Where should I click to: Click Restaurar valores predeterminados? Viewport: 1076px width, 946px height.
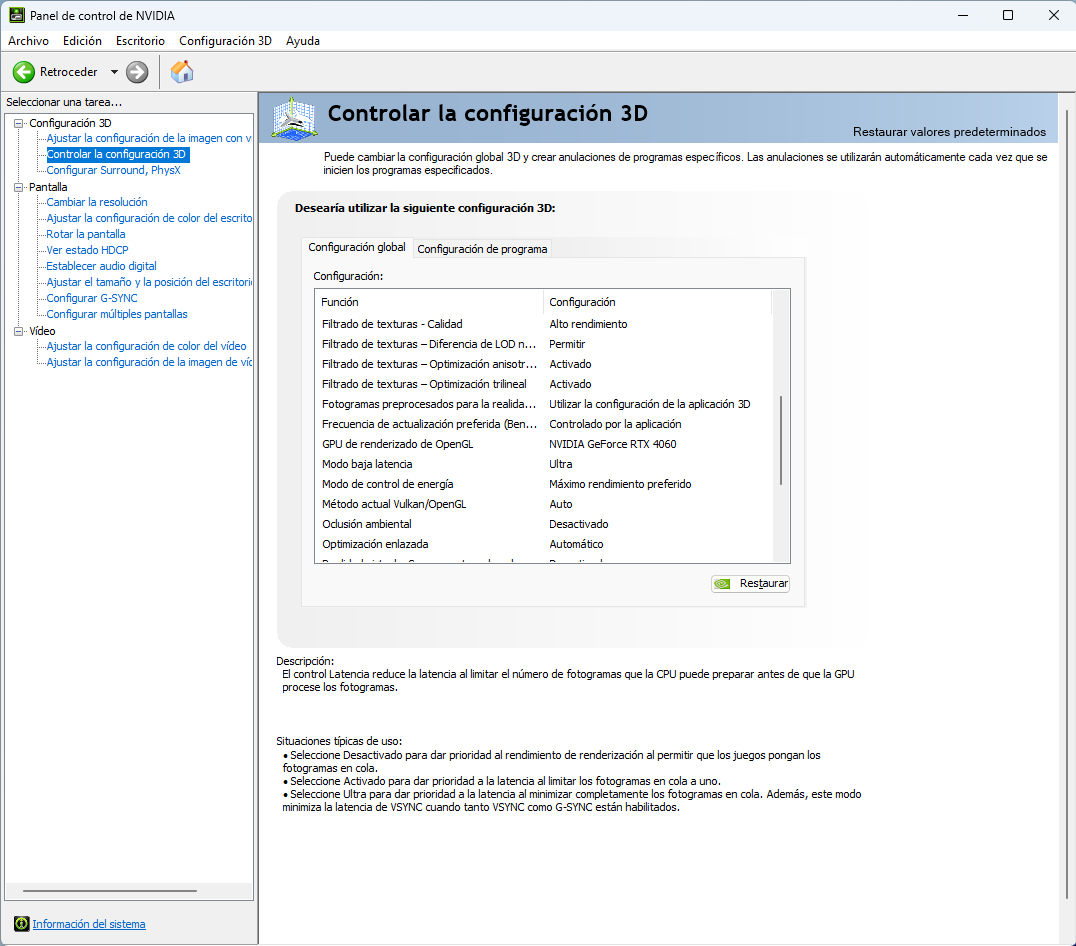click(x=949, y=132)
